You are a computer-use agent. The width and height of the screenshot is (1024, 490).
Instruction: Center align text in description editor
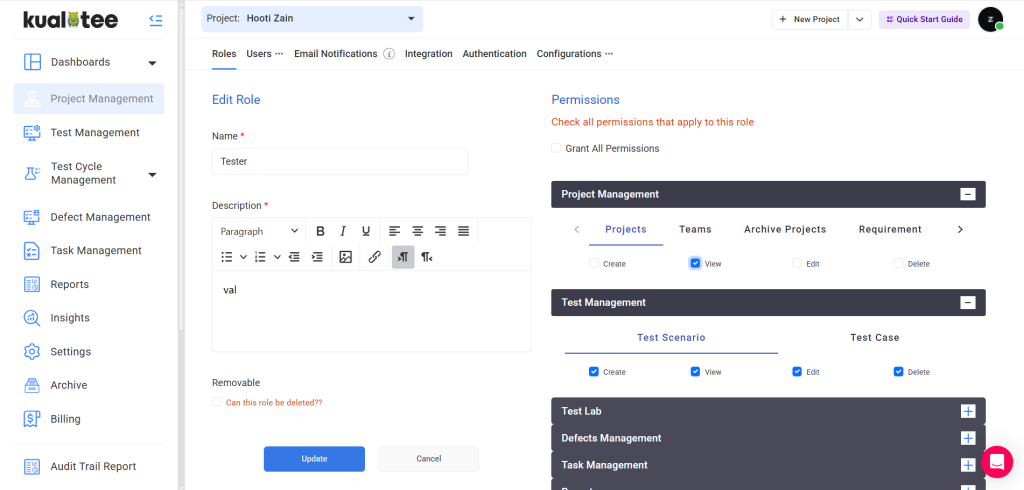[418, 231]
